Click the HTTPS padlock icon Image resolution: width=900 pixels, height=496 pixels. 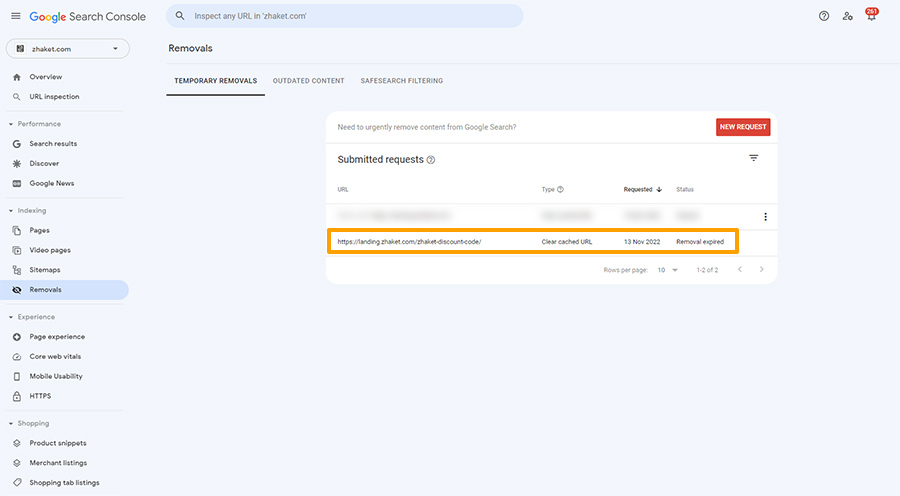(x=17, y=396)
